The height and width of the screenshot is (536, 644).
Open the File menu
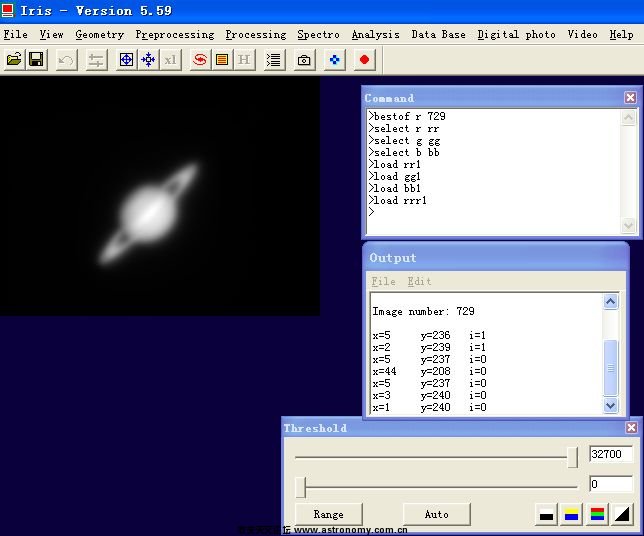click(16, 35)
